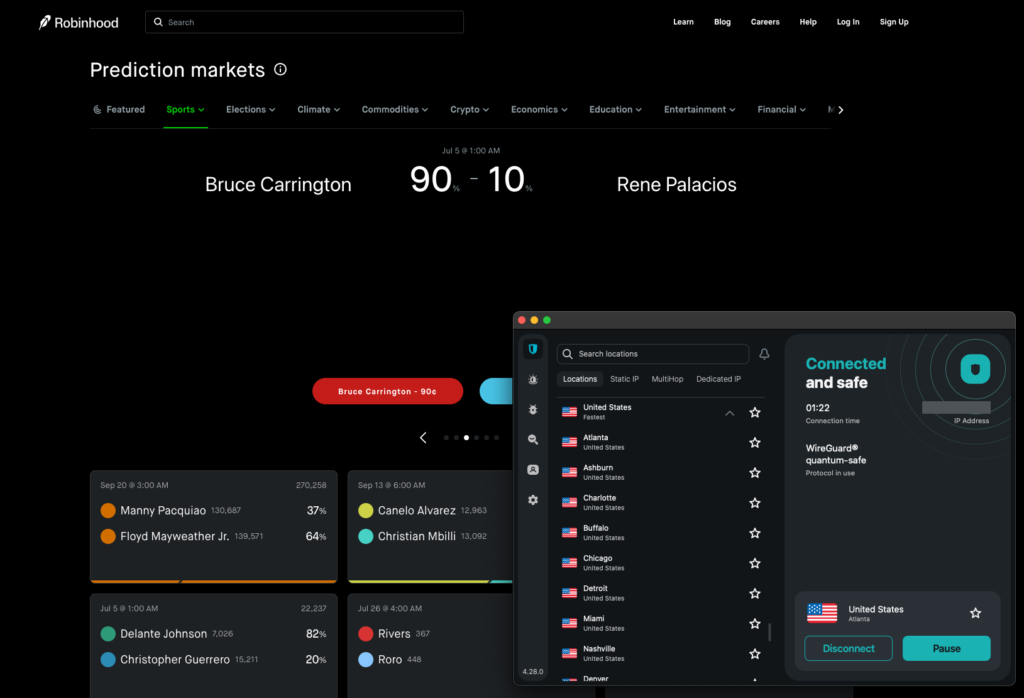
Task: Switch to Static IP tab
Action: pyautogui.click(x=624, y=379)
